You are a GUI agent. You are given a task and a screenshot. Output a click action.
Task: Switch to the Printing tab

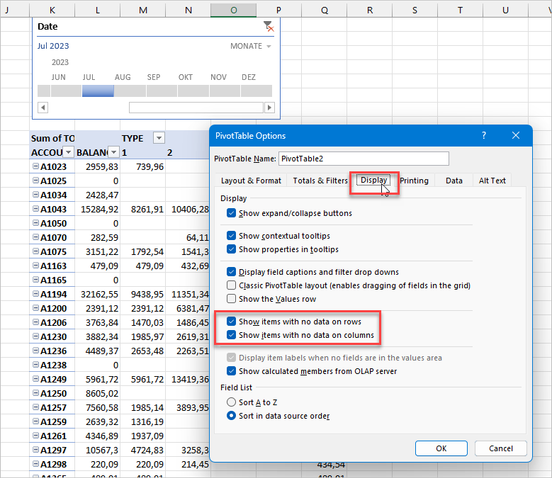[414, 181]
